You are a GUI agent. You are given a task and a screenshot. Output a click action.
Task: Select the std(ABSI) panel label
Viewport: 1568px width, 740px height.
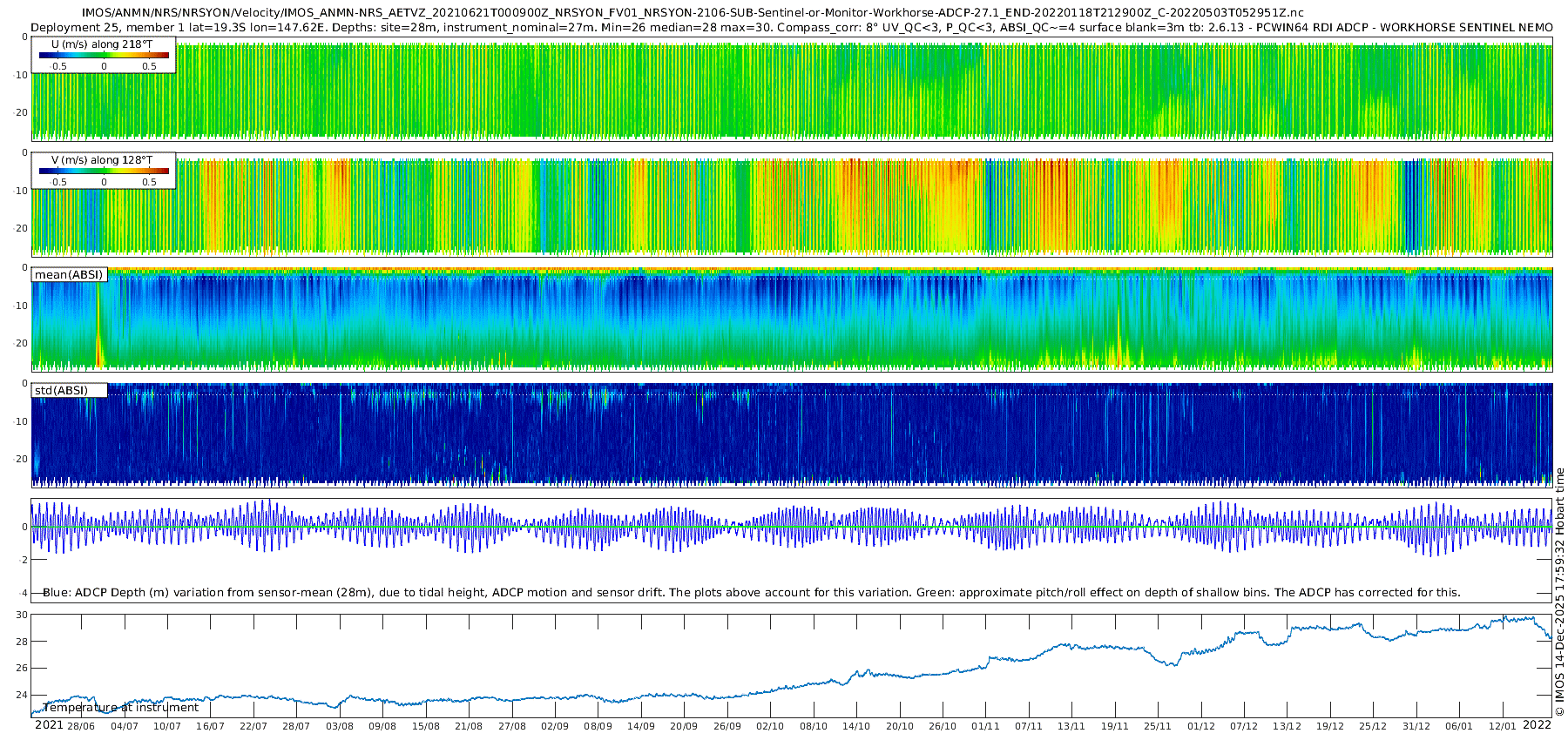pos(61,391)
